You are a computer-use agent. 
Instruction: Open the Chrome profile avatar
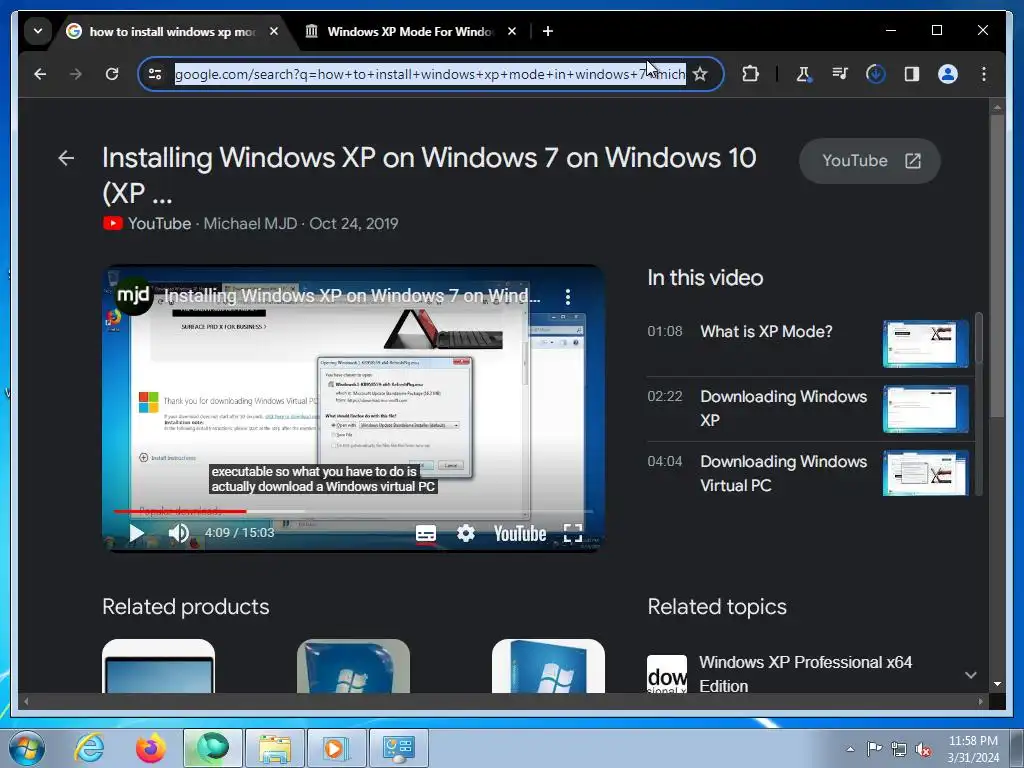click(948, 74)
